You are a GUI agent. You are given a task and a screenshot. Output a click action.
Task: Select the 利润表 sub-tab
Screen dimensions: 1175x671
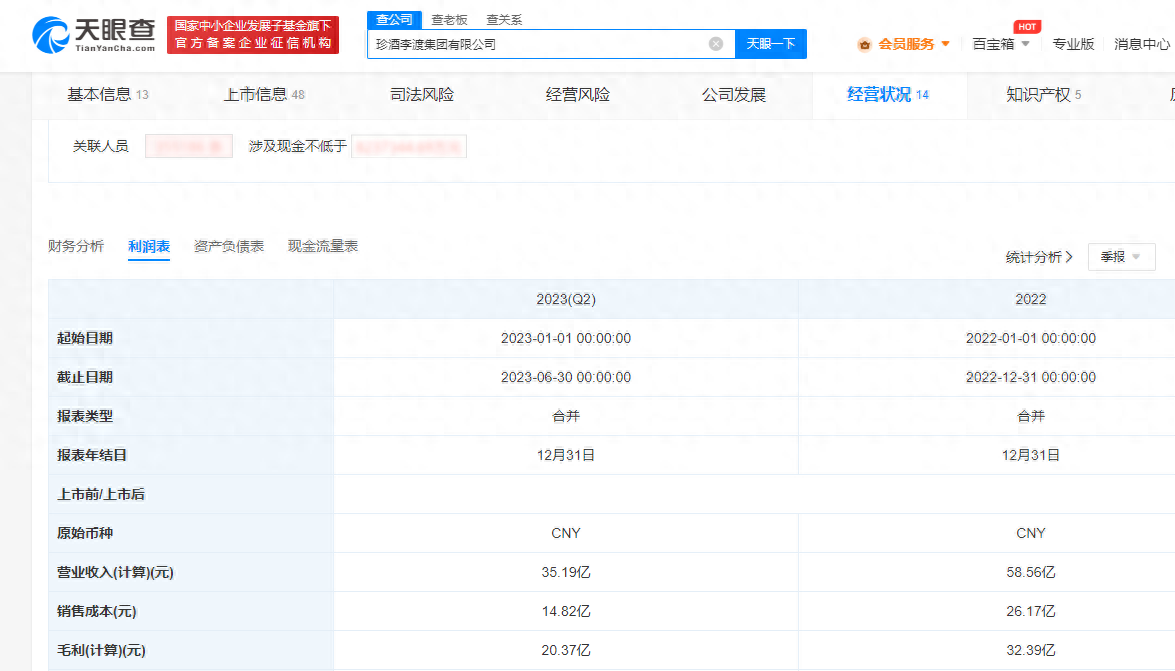(x=149, y=246)
